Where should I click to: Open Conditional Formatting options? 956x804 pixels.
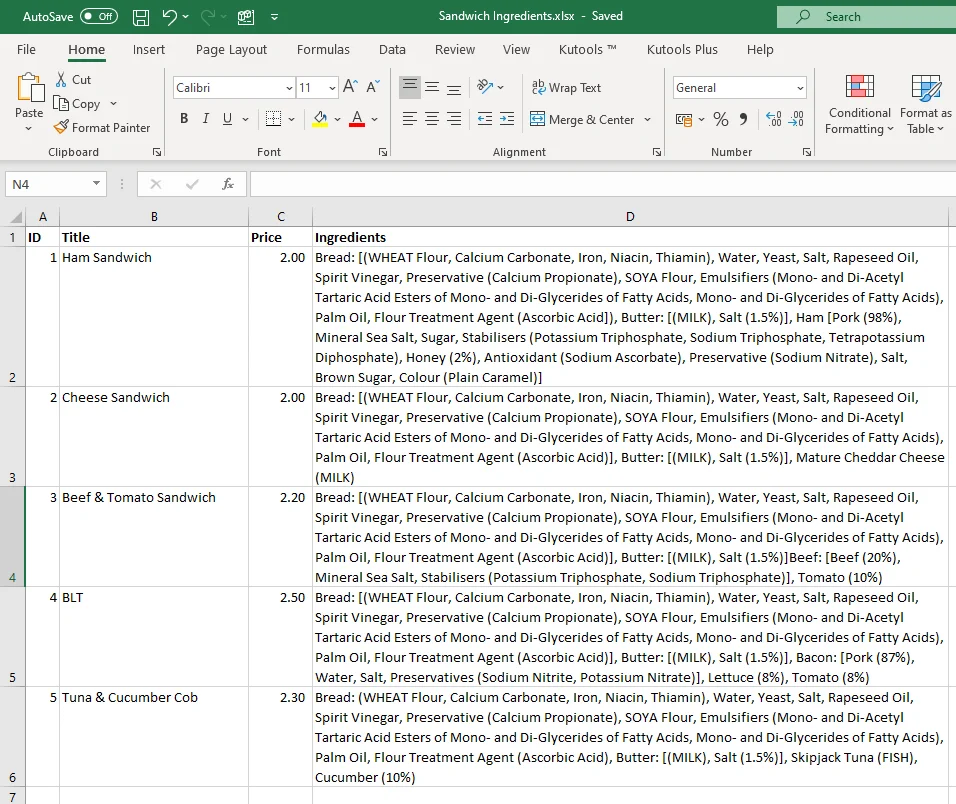pyautogui.click(x=858, y=103)
